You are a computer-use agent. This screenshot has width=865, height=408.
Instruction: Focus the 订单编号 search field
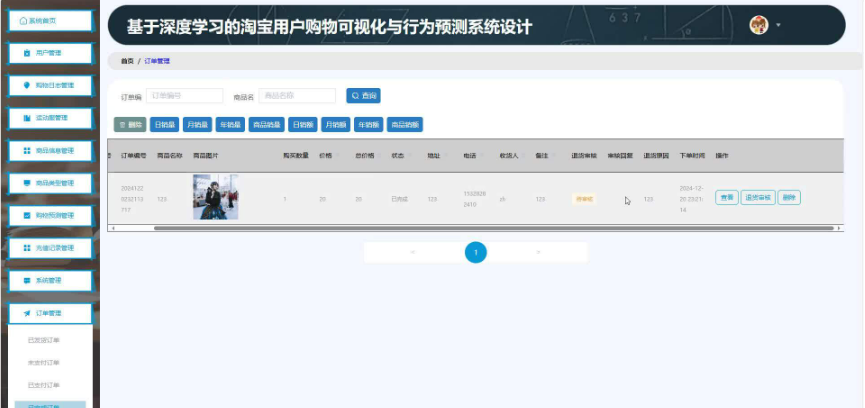tap(185, 96)
